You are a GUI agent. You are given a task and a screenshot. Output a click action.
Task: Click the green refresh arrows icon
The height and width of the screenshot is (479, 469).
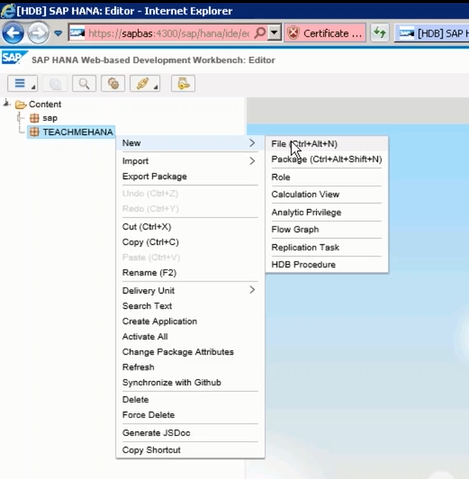(x=380, y=33)
